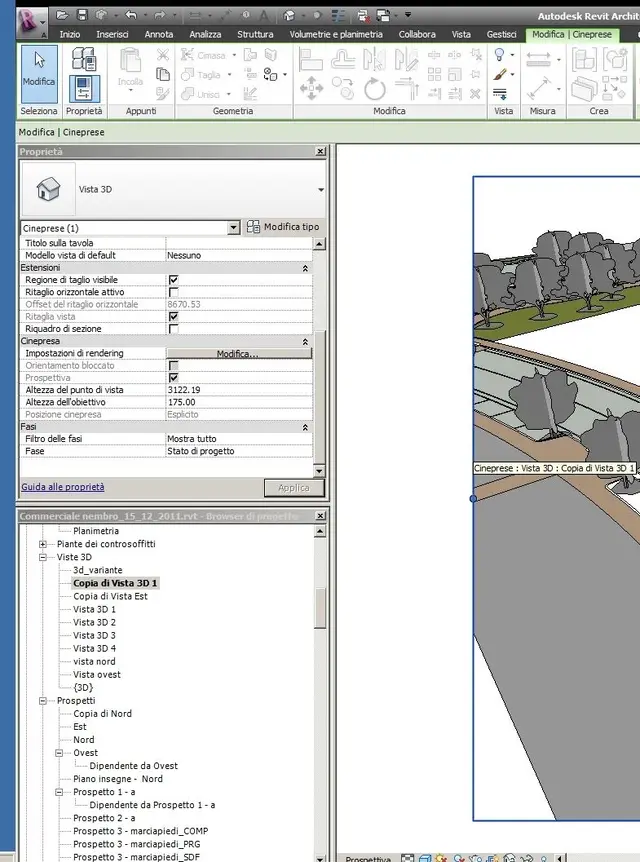Open the Cineprese (1) filter combo box
This screenshot has width=640, height=862.
tap(130, 228)
